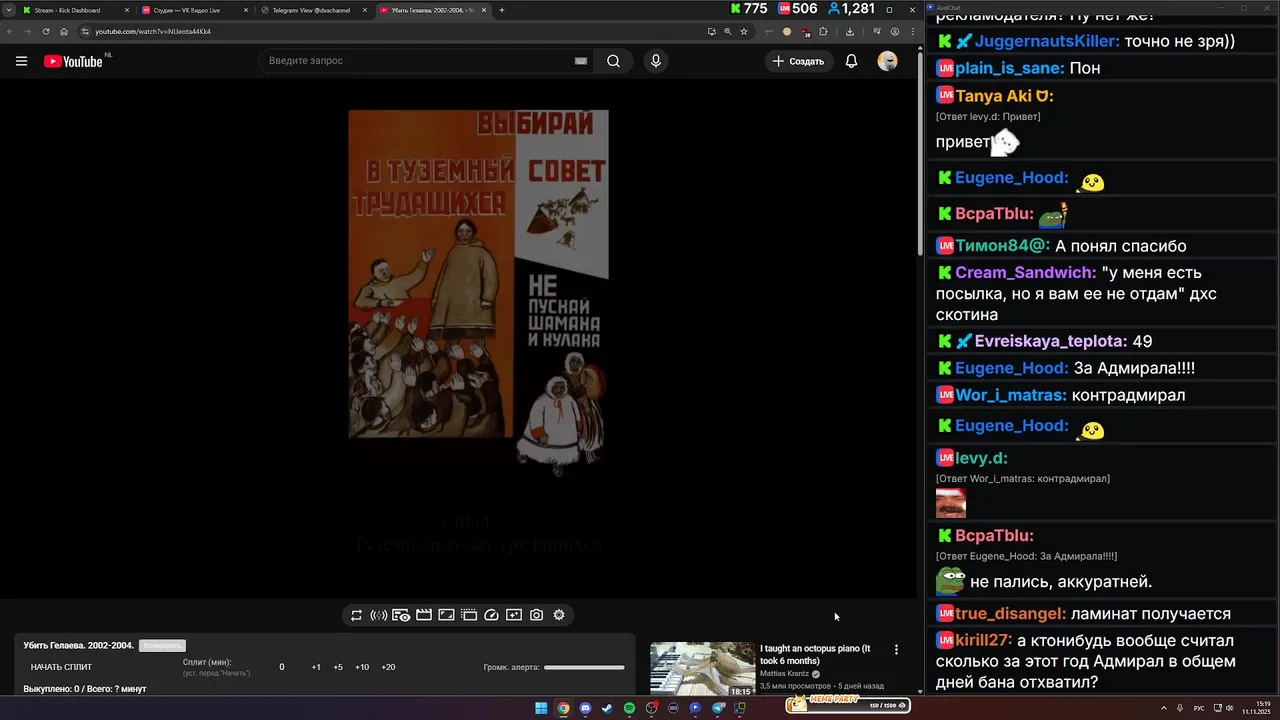Open more options for octopus piano video

896,649
